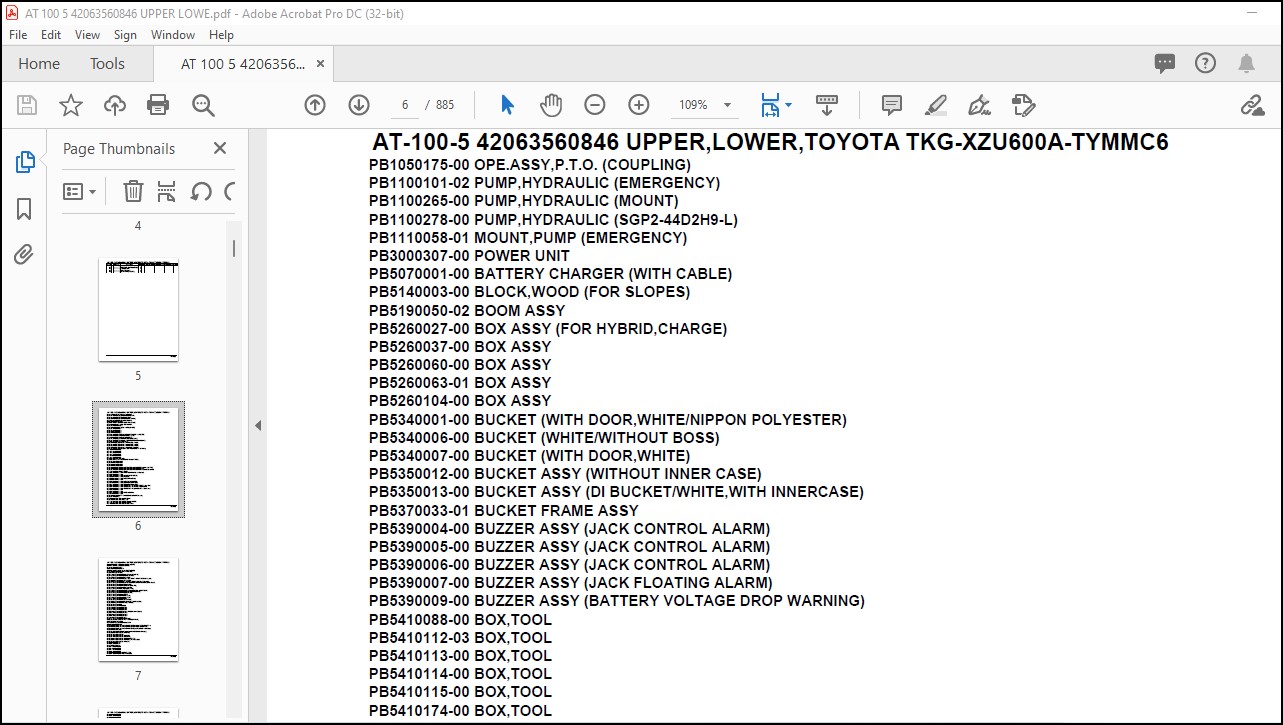The width and height of the screenshot is (1283, 725).
Task: Click the insert page break thumbnail icon
Action: pyautogui.click(x=167, y=191)
